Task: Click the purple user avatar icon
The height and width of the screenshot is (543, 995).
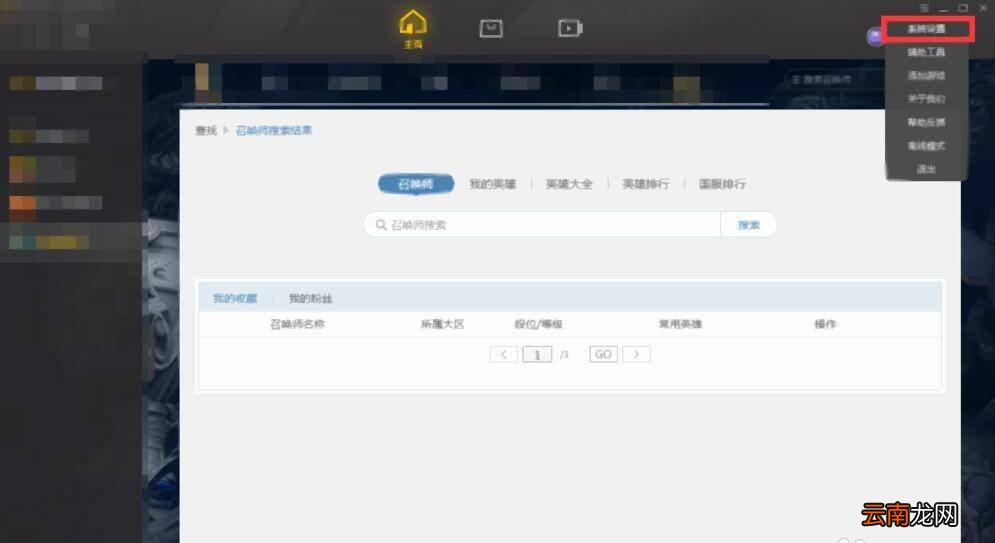Action: (876, 37)
